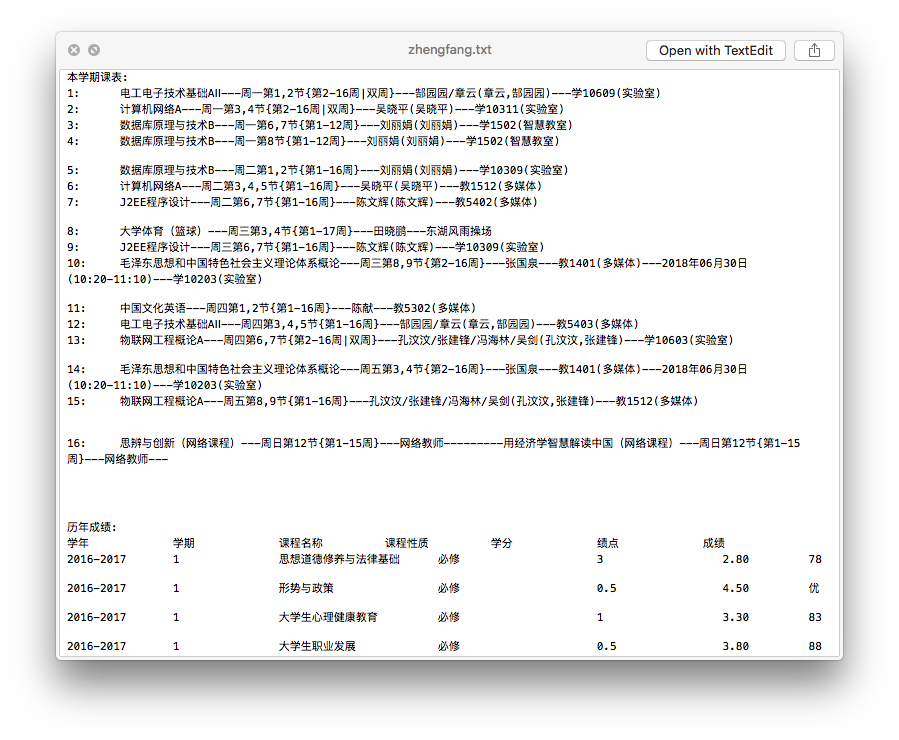899x740 pixels.
Task: Click the 大学生心理健康教育 course row
Action: click(328, 617)
